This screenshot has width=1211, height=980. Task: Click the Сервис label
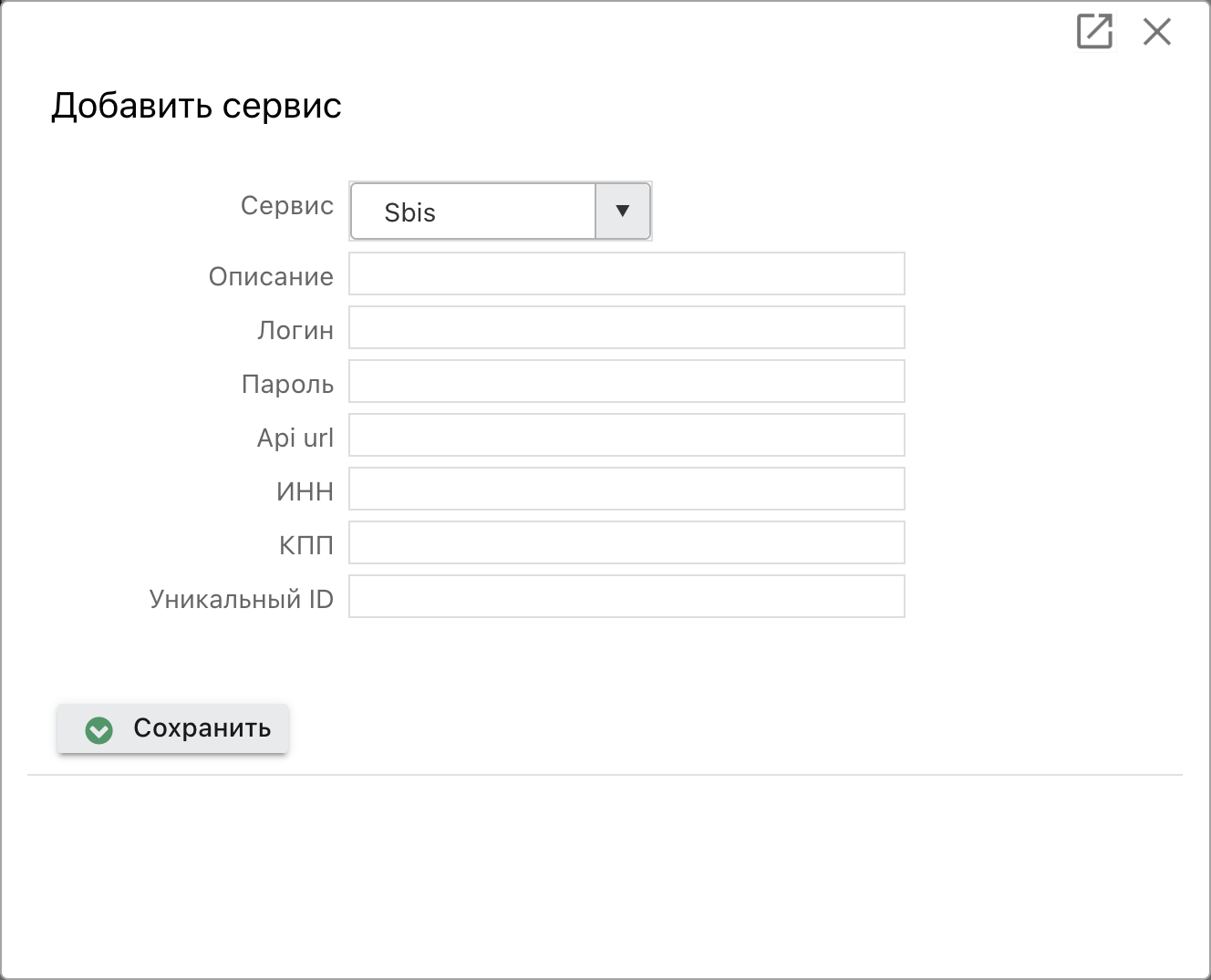click(x=287, y=206)
